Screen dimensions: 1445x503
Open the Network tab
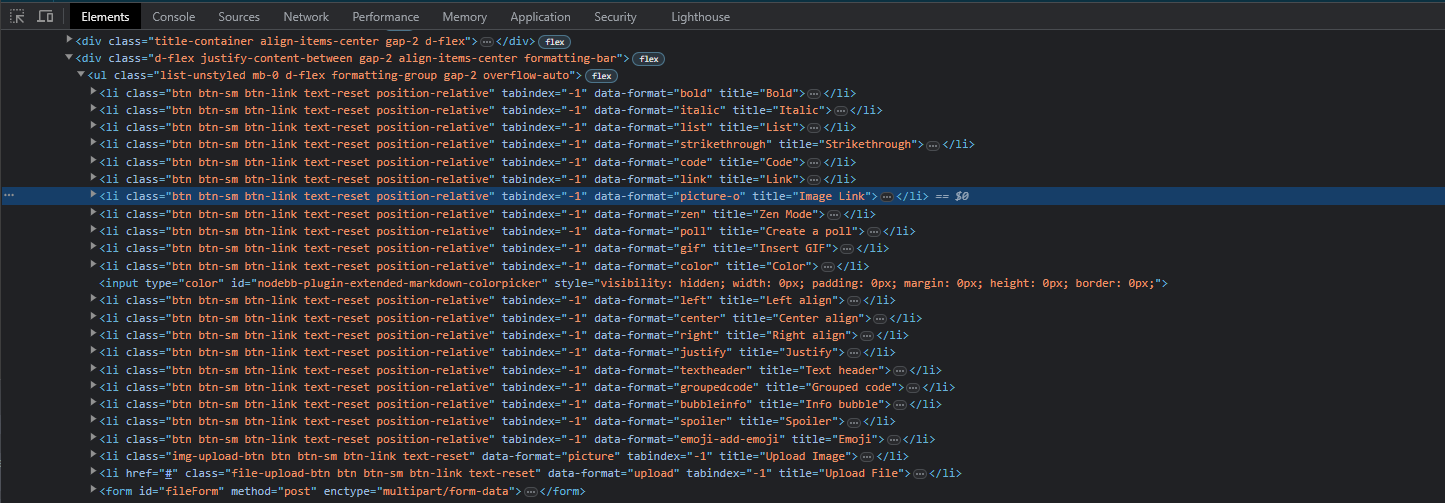[x=306, y=17]
